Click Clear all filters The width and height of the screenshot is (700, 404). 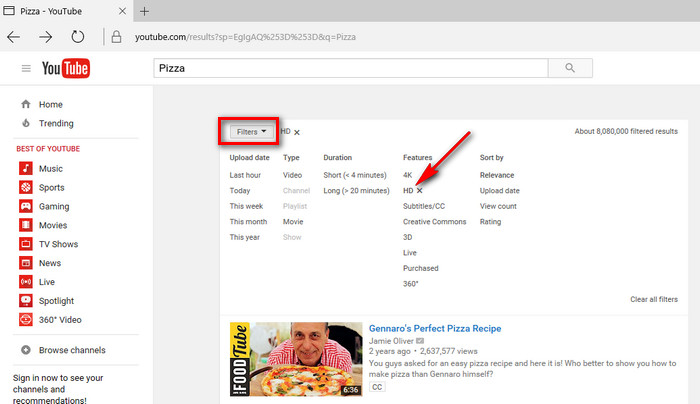click(654, 300)
